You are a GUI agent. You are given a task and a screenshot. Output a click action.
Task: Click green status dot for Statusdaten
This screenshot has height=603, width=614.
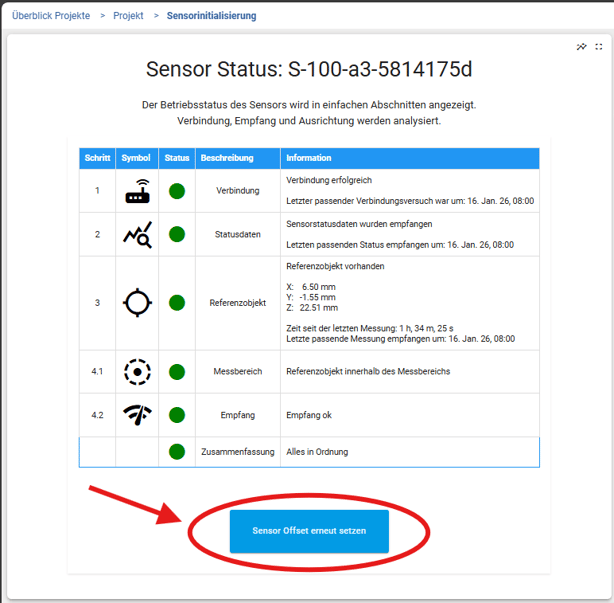pos(177,235)
